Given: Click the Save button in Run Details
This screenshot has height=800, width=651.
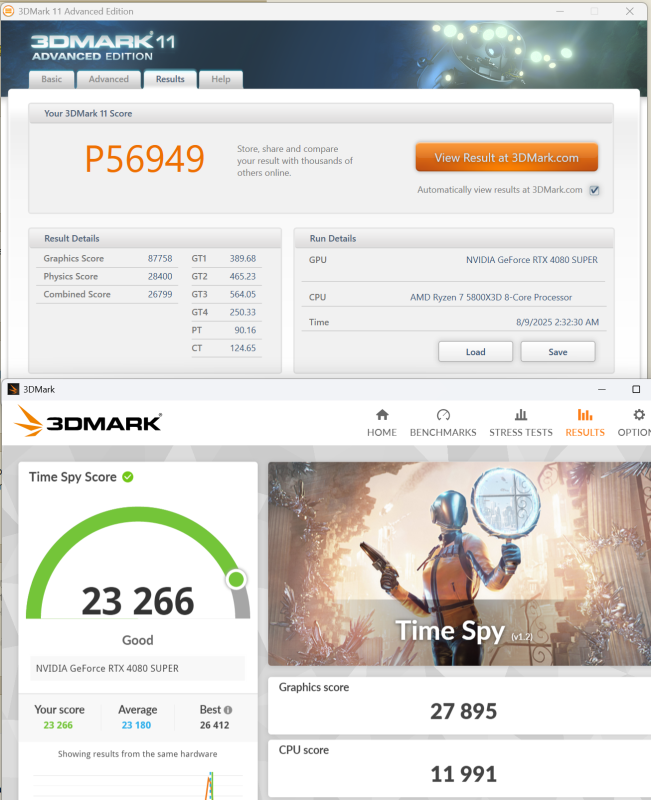Looking at the screenshot, I should point(558,352).
